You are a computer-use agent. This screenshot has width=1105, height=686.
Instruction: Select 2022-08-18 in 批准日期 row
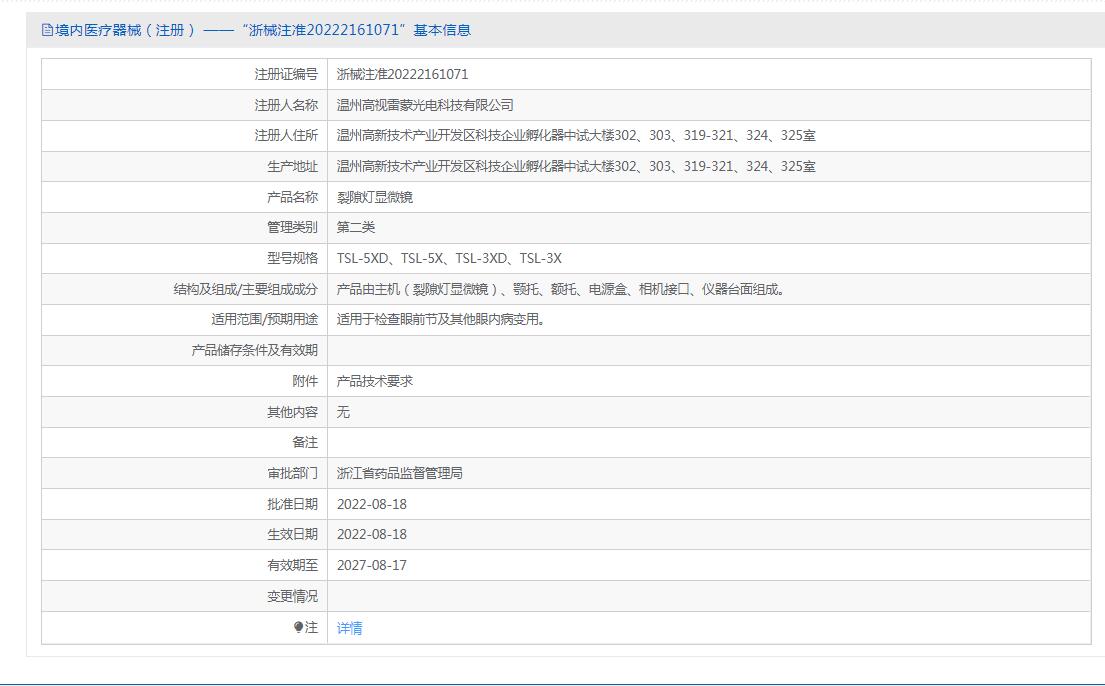point(371,504)
